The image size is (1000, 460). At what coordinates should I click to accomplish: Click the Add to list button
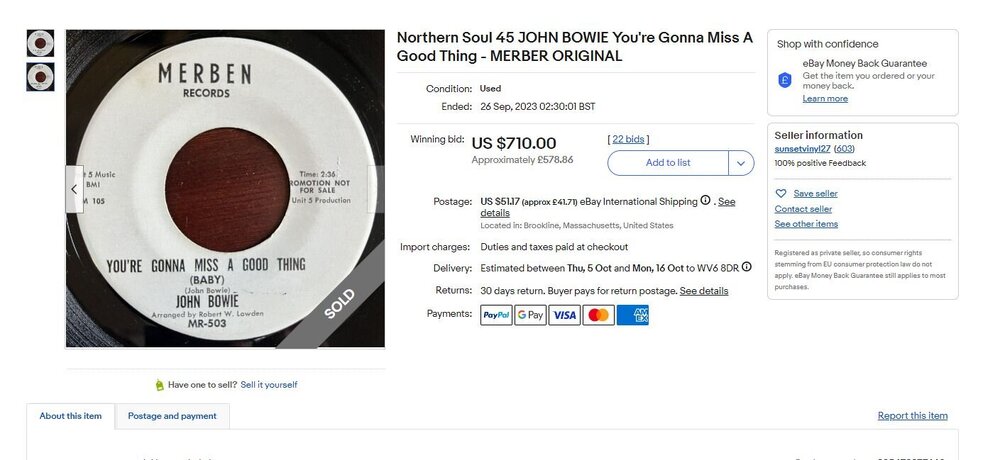[x=668, y=163]
